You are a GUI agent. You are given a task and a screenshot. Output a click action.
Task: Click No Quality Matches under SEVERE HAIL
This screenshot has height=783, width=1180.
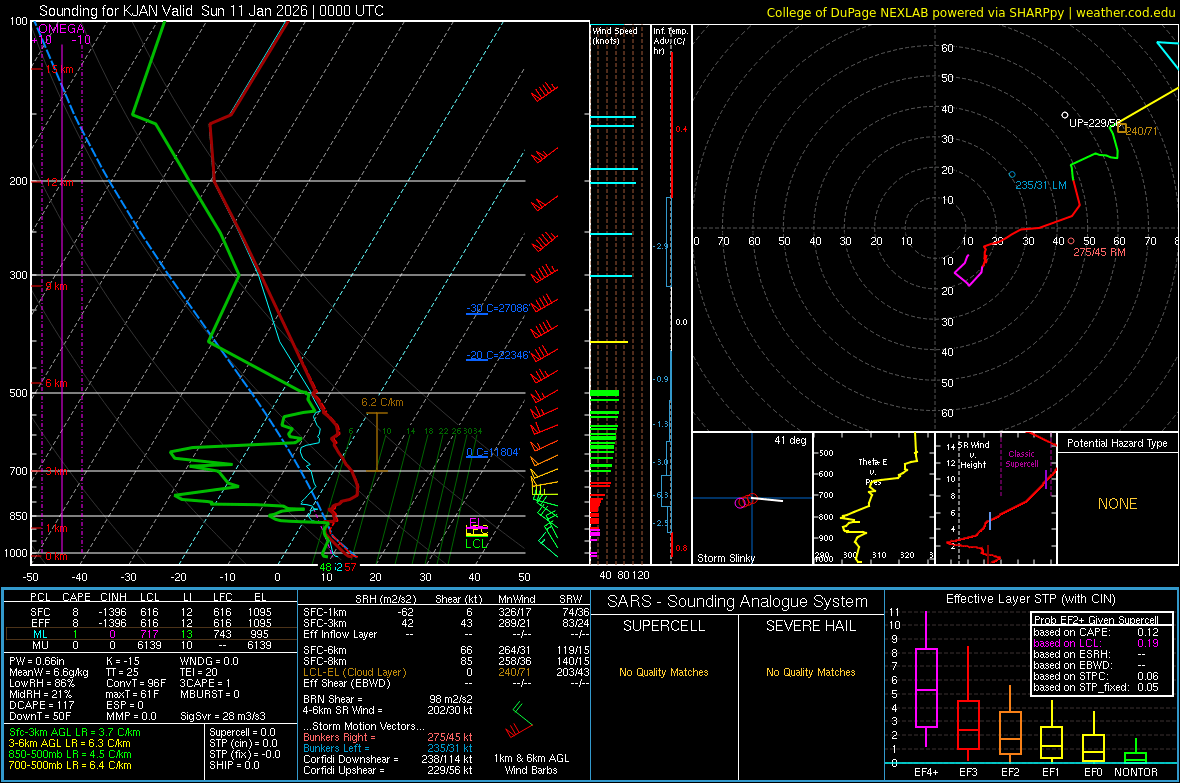(810, 672)
